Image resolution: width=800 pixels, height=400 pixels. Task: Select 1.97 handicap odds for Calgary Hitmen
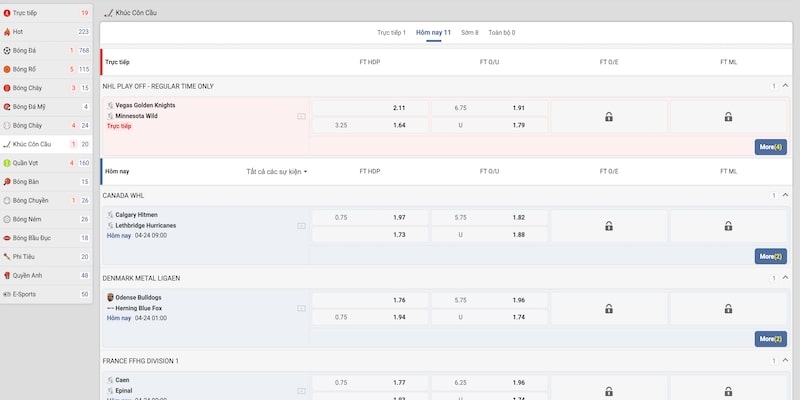tap(399, 217)
